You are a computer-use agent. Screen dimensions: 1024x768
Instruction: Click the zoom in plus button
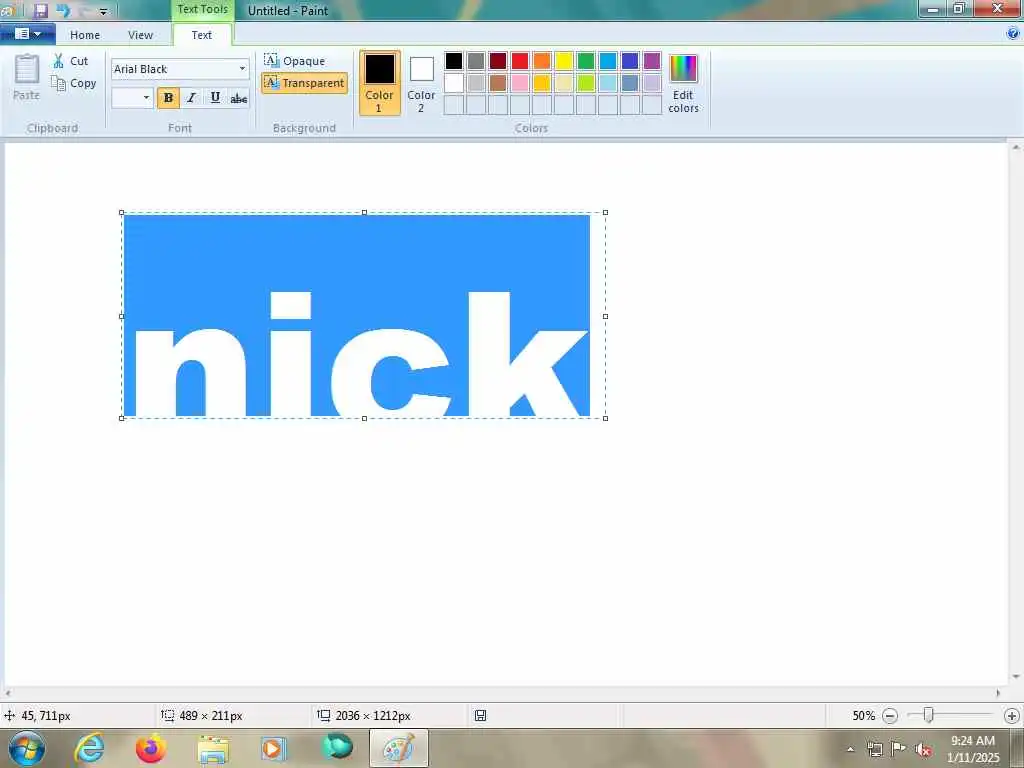(x=1012, y=716)
